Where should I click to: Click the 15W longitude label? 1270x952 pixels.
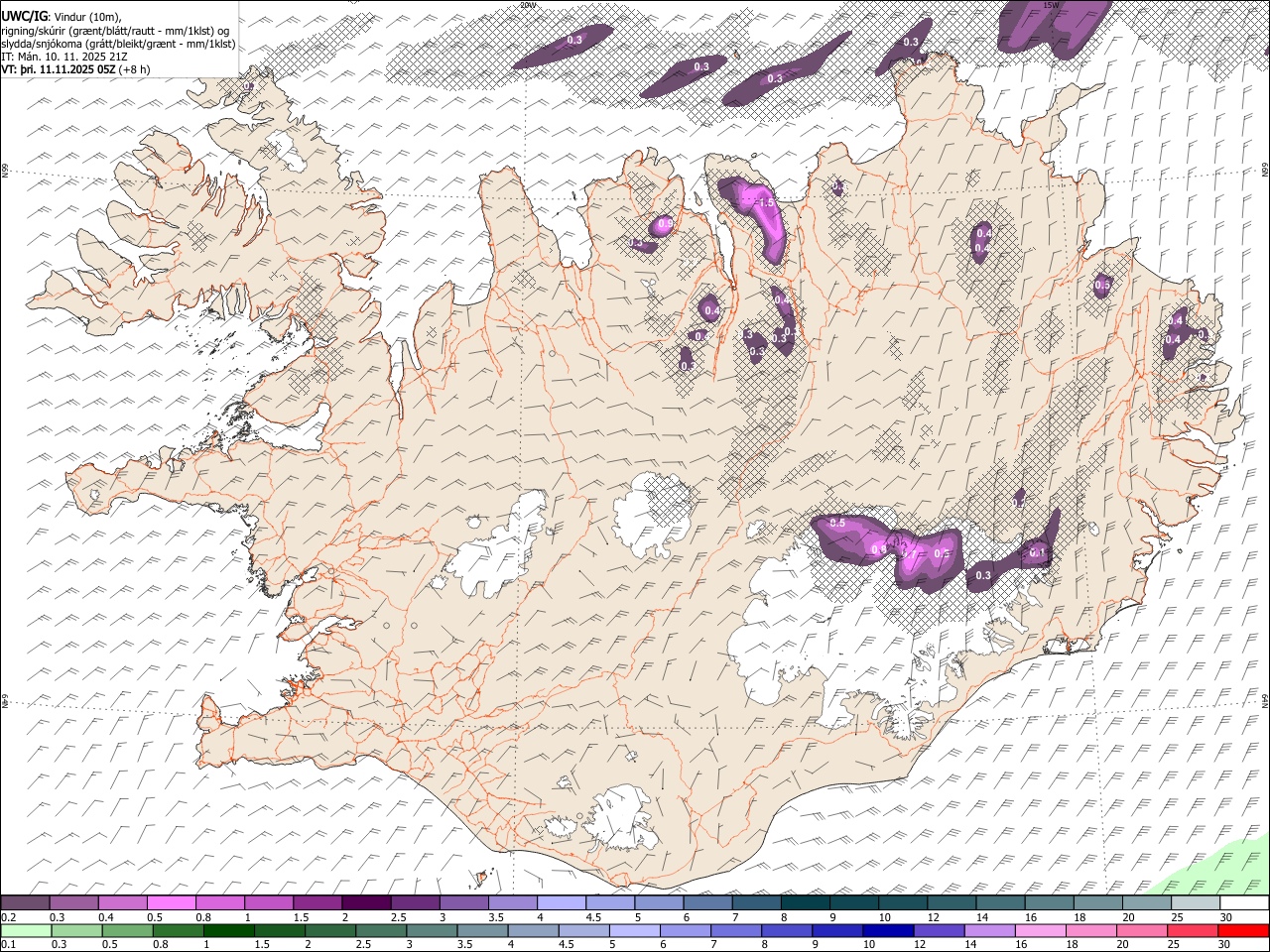[1052, 5]
